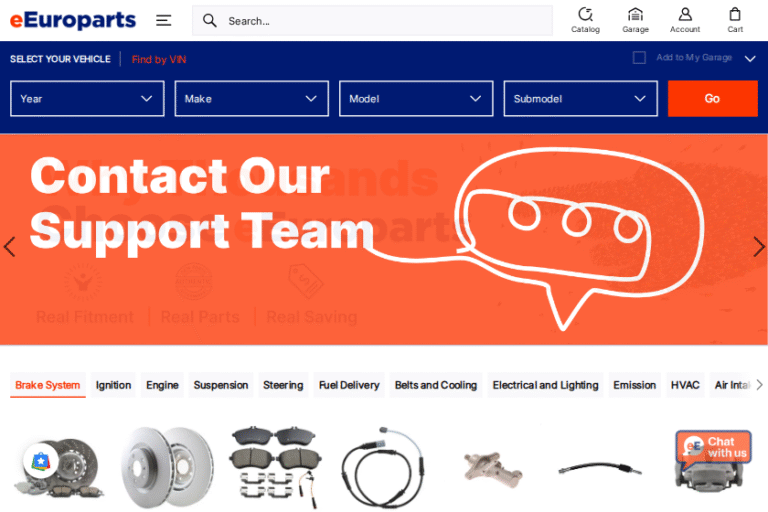Enable Add to My Garage checkbox
768x512 pixels.
point(639,58)
